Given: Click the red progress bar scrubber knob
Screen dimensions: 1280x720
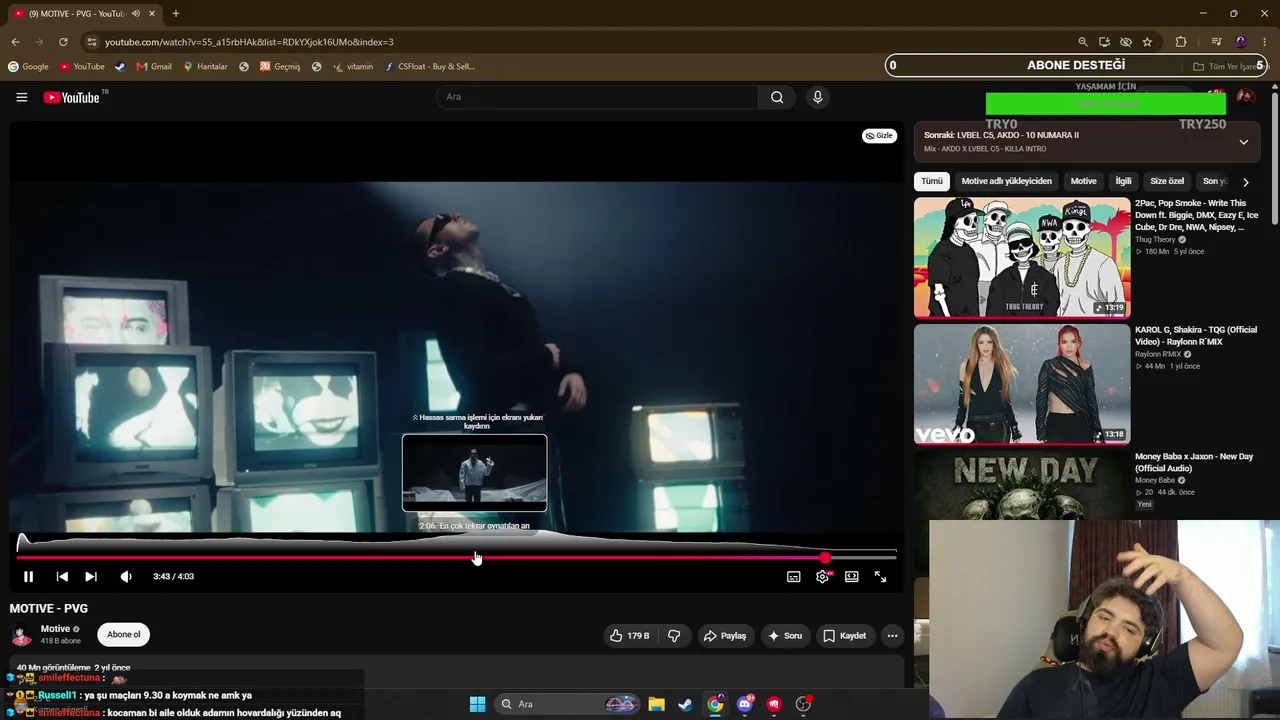Looking at the screenshot, I should [x=825, y=558].
